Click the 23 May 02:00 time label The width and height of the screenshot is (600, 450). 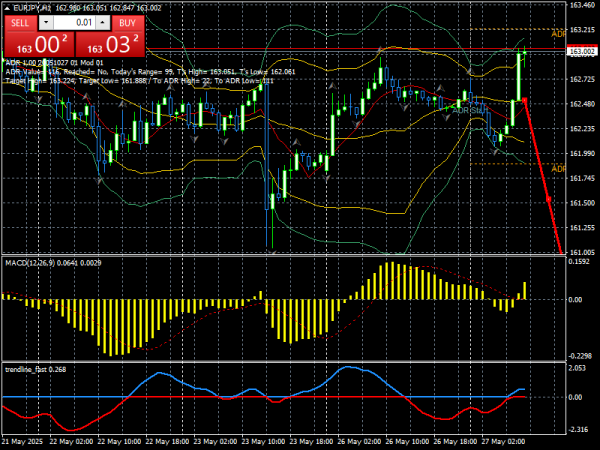click(215, 442)
